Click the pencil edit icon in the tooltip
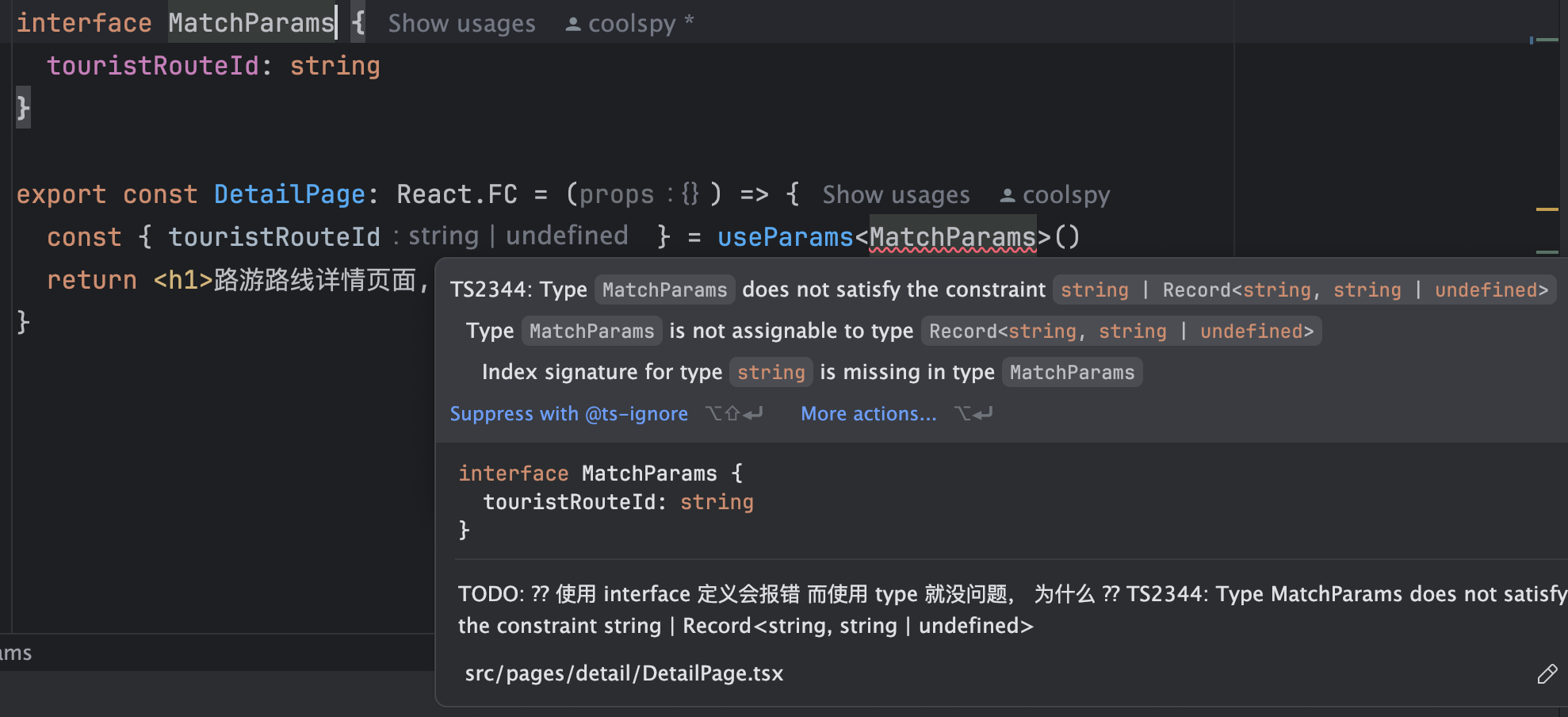 (x=1547, y=674)
